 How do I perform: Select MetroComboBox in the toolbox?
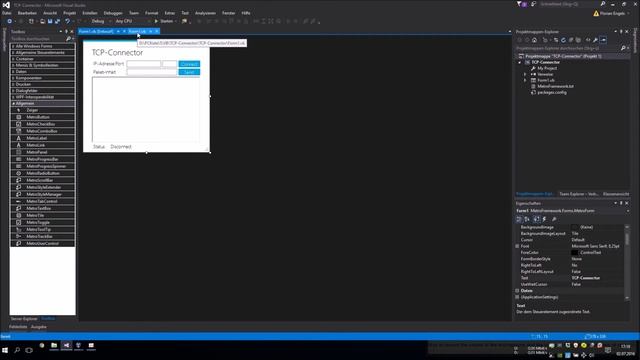(42, 131)
